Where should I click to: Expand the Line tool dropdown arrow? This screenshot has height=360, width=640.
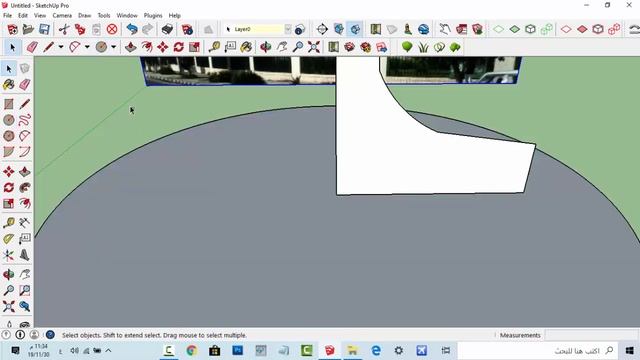tap(60, 47)
